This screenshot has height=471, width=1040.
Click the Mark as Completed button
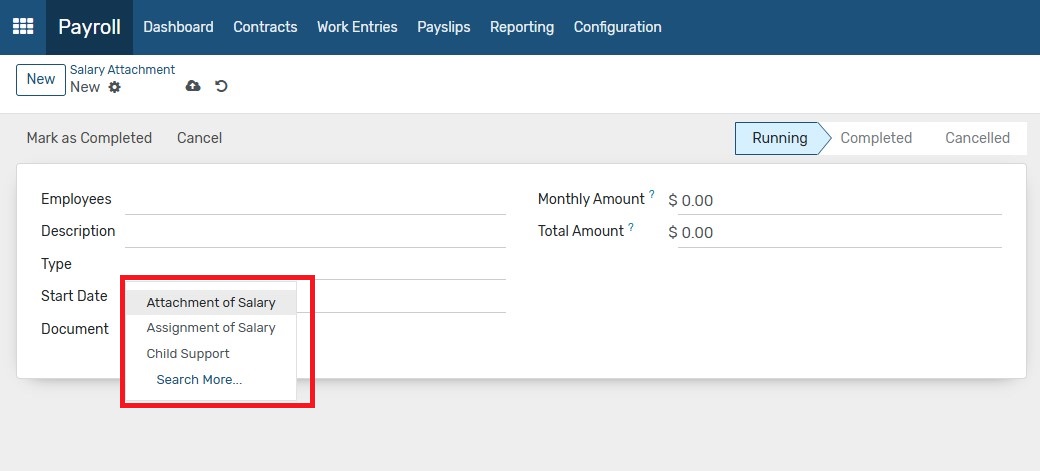[89, 138]
